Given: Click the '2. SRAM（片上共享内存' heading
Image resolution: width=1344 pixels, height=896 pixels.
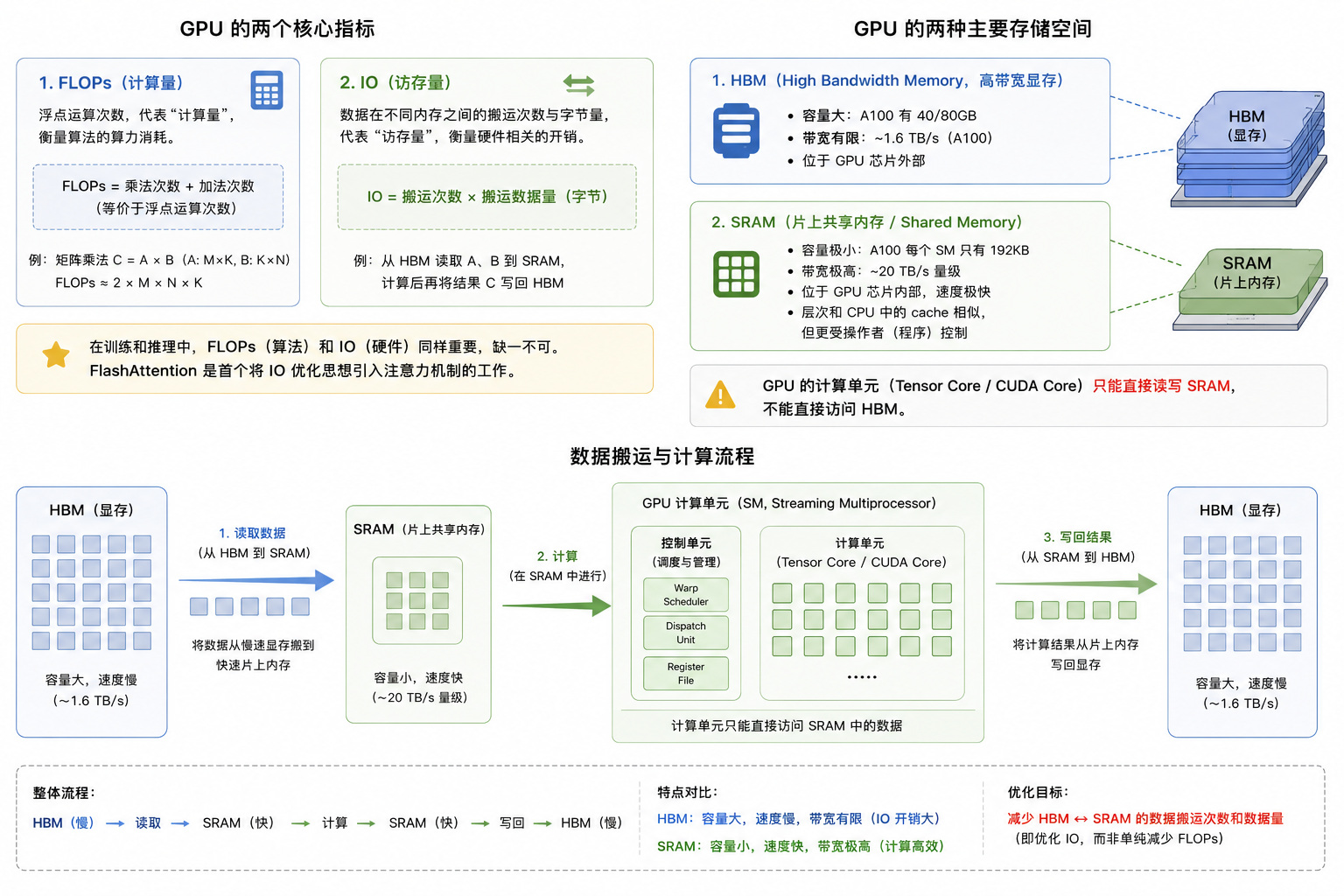Looking at the screenshot, I should [x=867, y=222].
